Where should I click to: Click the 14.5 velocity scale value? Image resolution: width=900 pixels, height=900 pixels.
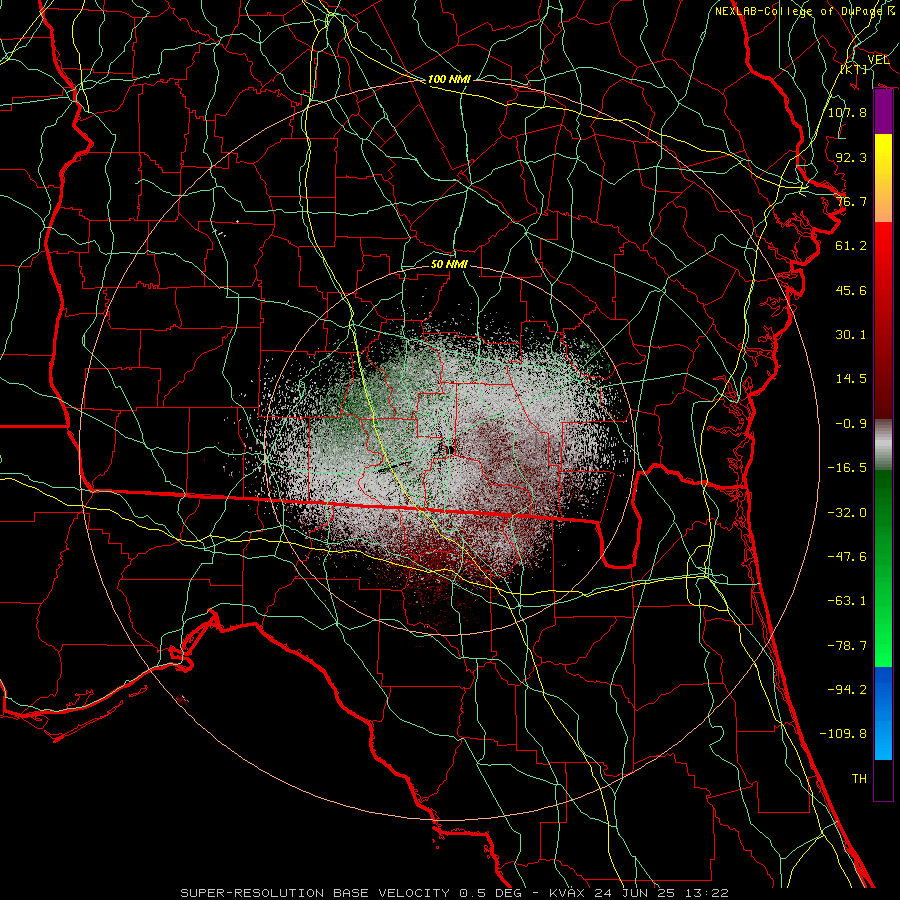(x=851, y=379)
